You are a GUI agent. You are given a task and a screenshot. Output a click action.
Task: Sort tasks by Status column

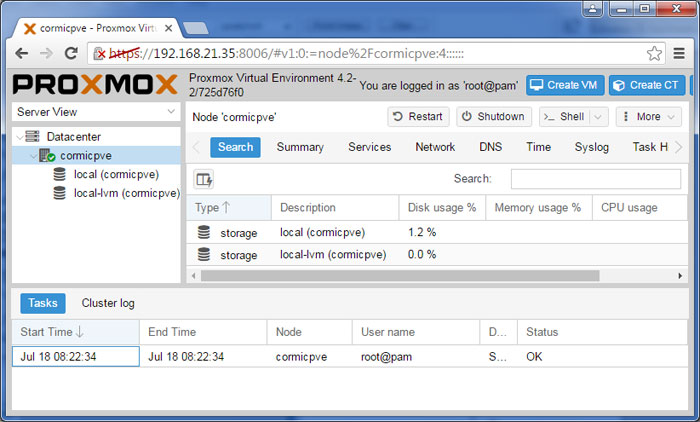click(x=602, y=332)
